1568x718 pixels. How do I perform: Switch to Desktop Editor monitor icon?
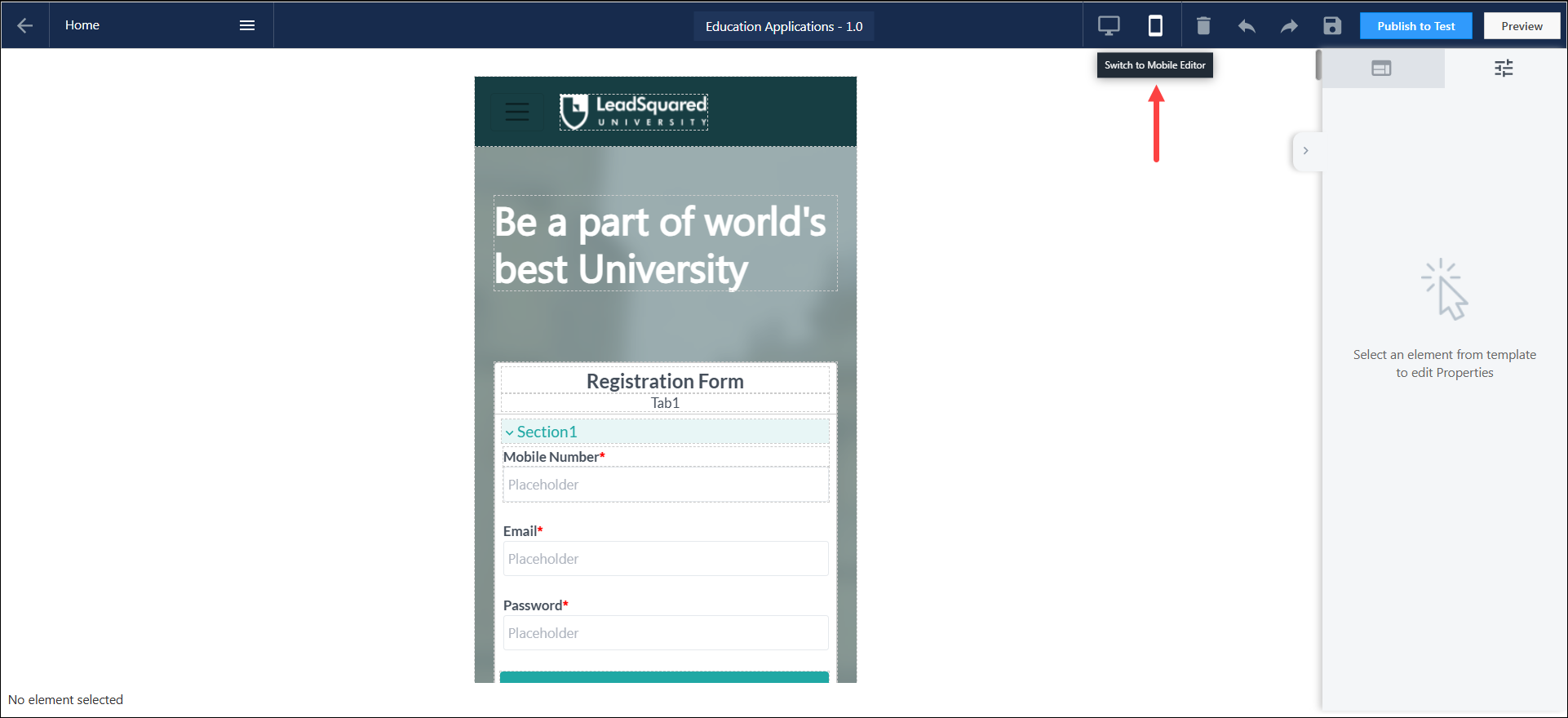(x=1109, y=25)
